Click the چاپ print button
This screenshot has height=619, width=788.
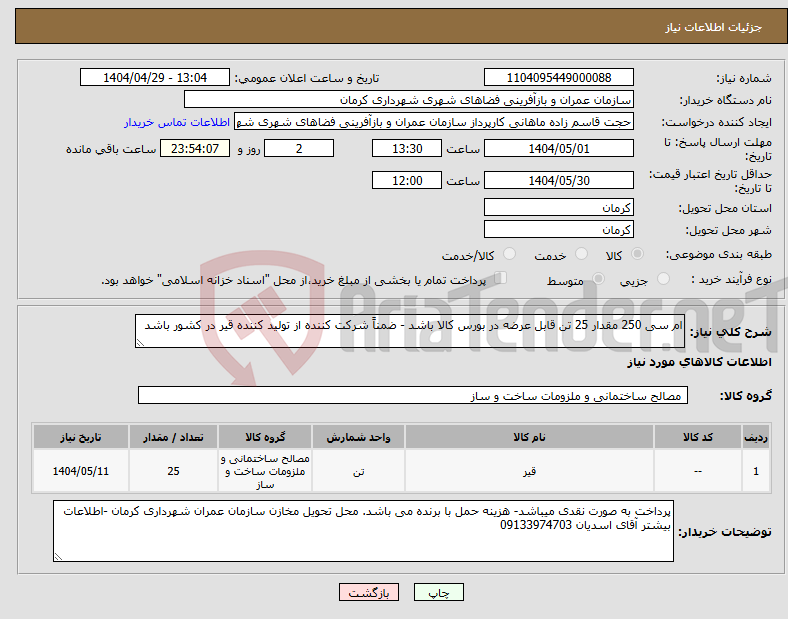click(x=438, y=592)
